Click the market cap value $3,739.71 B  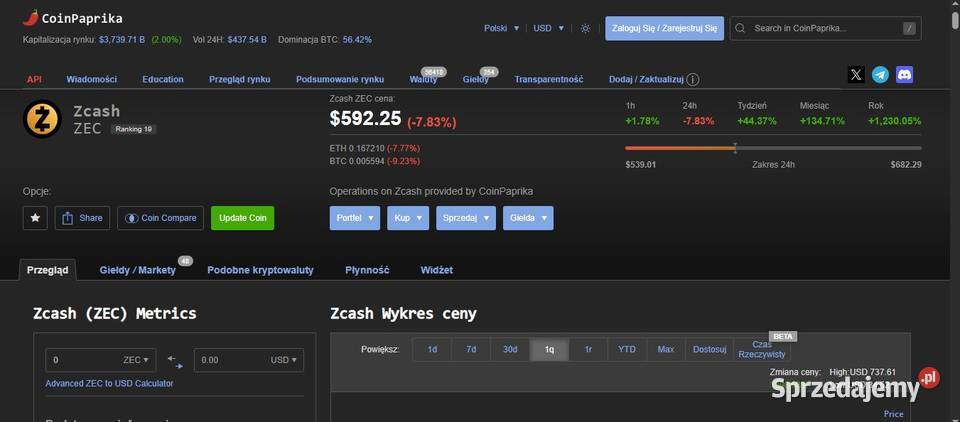(x=121, y=40)
